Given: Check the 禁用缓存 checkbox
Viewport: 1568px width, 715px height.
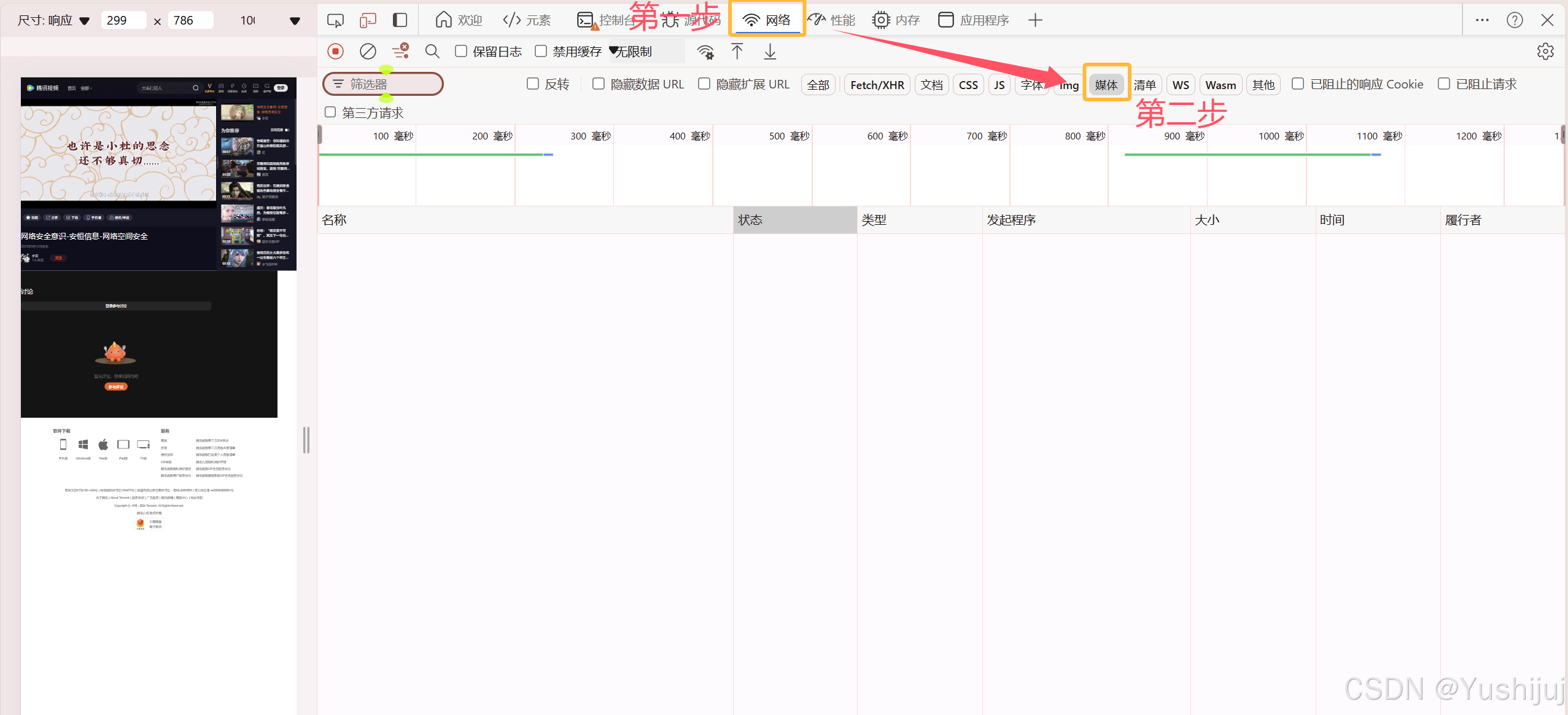Looking at the screenshot, I should tap(541, 51).
